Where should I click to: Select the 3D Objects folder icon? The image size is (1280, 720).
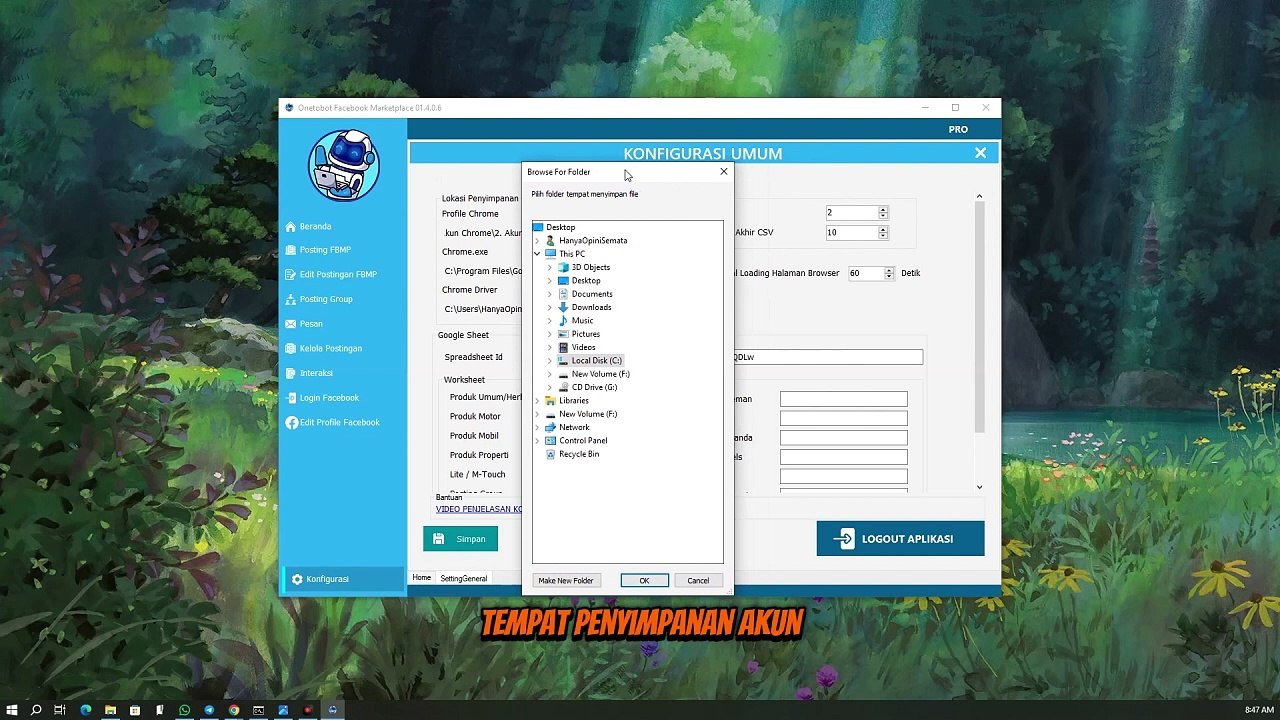pos(563,267)
